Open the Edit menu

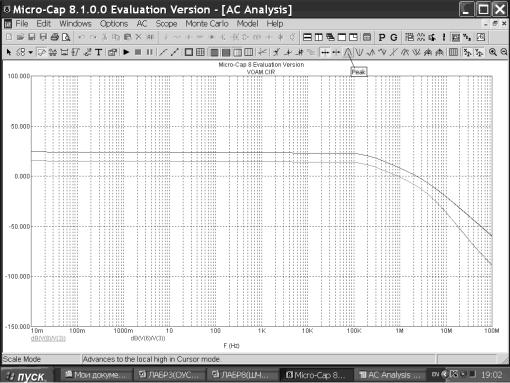[44, 24]
